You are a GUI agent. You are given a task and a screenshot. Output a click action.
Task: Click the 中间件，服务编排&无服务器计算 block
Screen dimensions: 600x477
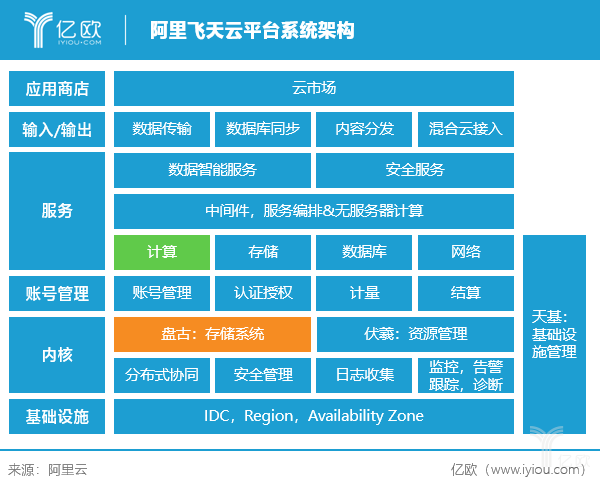tap(314, 211)
